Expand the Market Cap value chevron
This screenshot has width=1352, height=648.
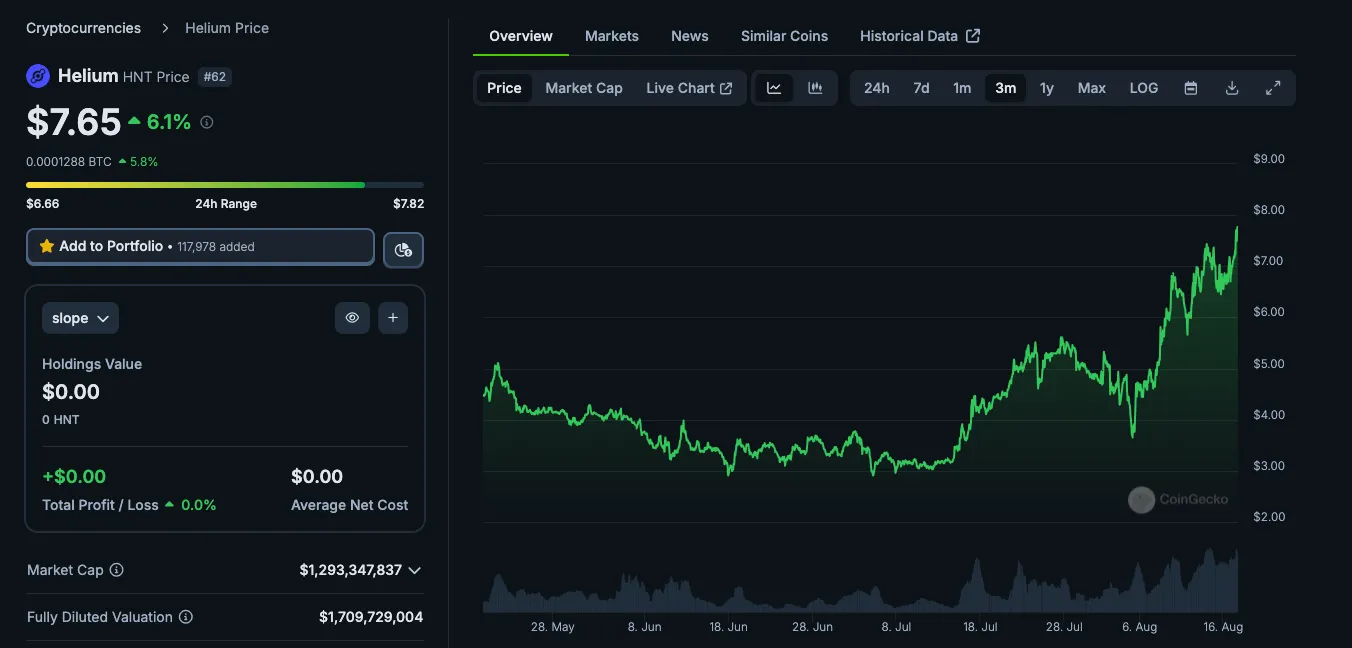pos(414,570)
